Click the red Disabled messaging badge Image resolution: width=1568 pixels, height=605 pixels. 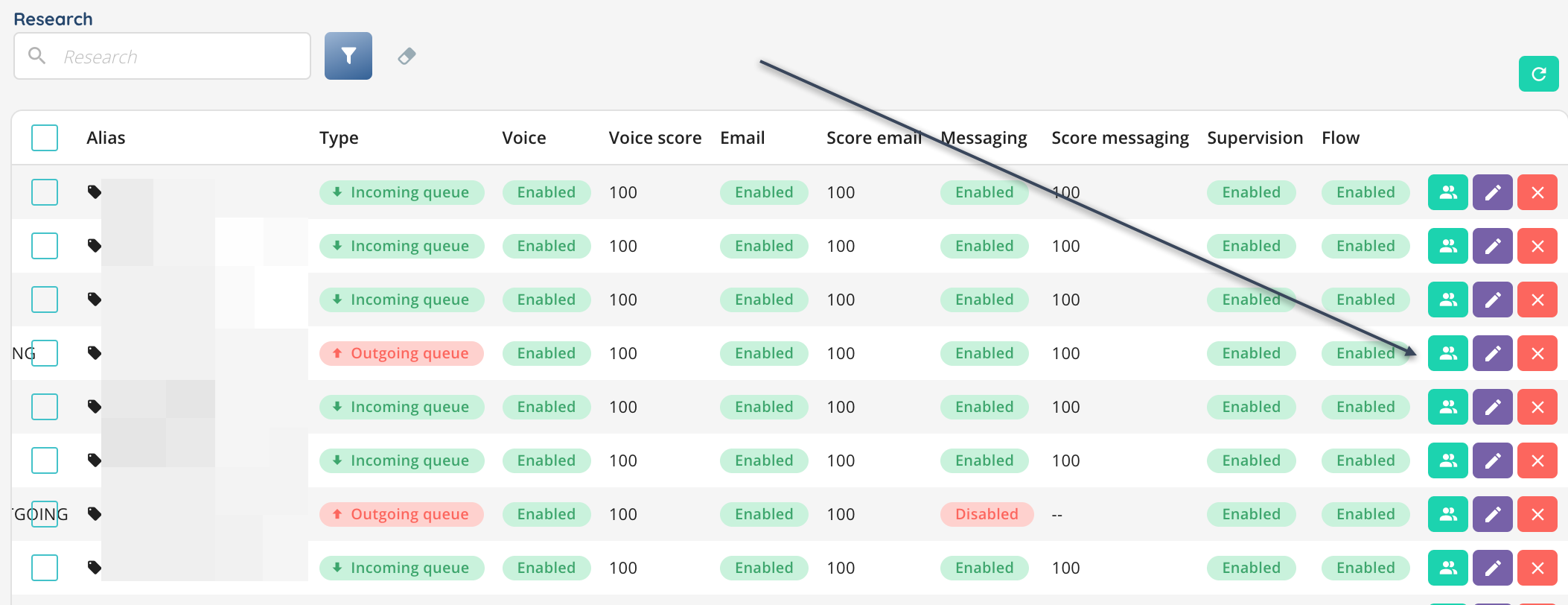tap(986, 514)
